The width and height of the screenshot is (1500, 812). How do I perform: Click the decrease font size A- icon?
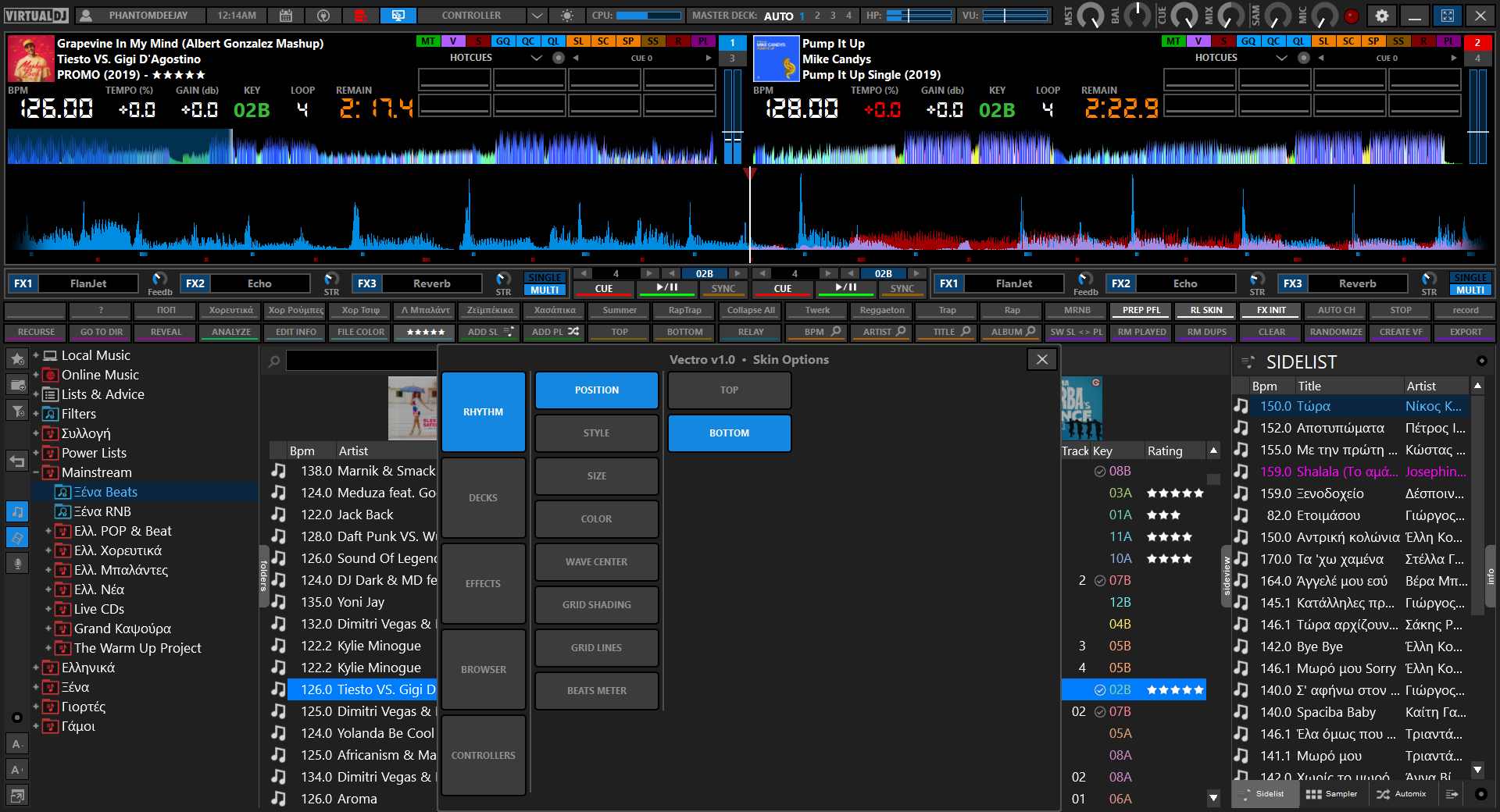[17, 744]
